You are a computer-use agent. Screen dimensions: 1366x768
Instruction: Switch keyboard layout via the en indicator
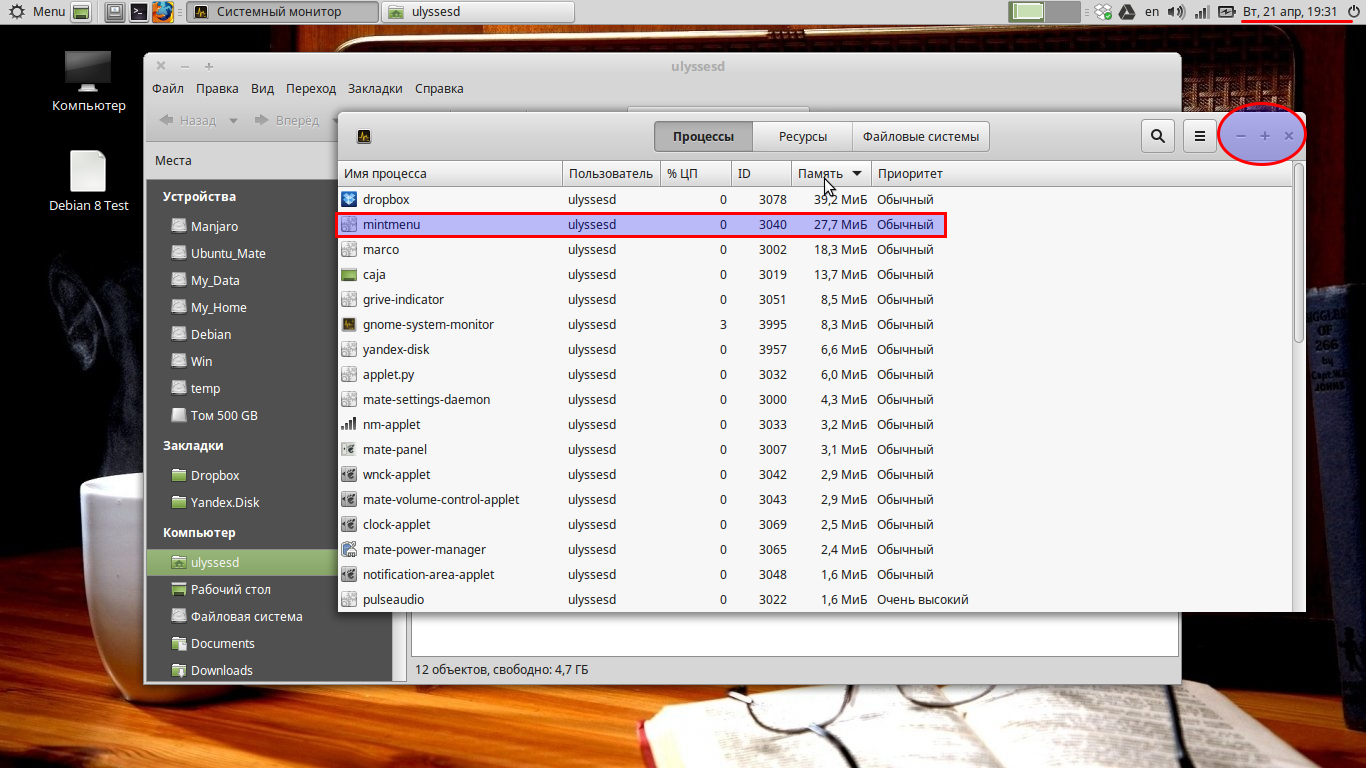[x=1151, y=12]
